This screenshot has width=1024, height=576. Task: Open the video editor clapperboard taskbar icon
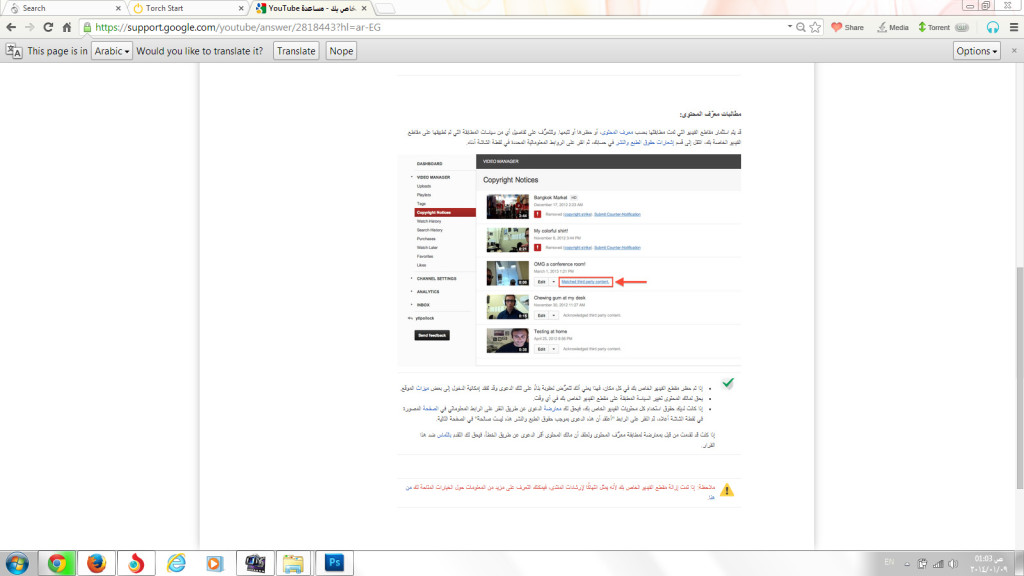(x=255, y=563)
